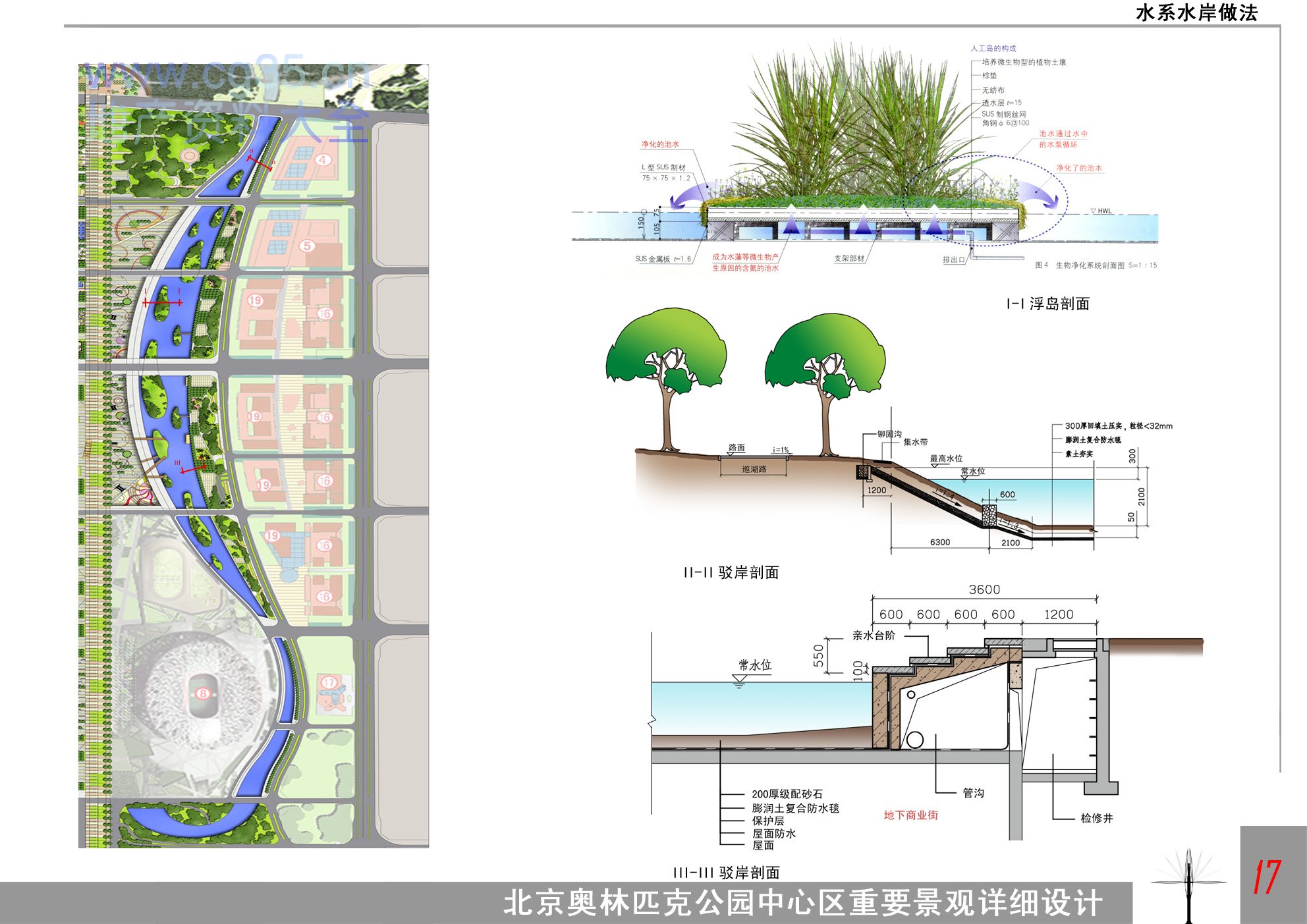Viewport: 1307px width, 924px height.
Task: Click the circled number 17 map marker
Action: point(329,683)
